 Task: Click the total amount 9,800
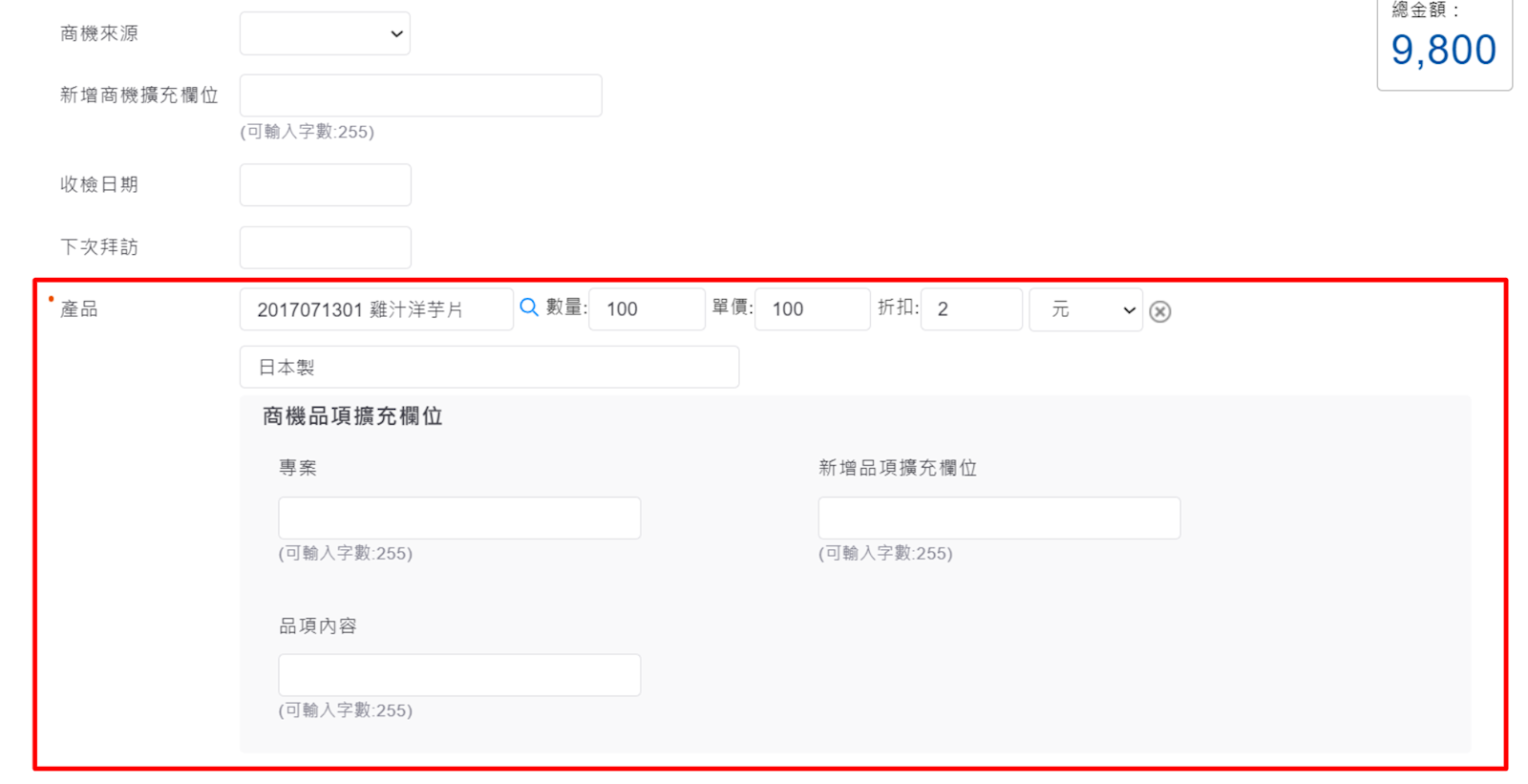[x=1443, y=50]
